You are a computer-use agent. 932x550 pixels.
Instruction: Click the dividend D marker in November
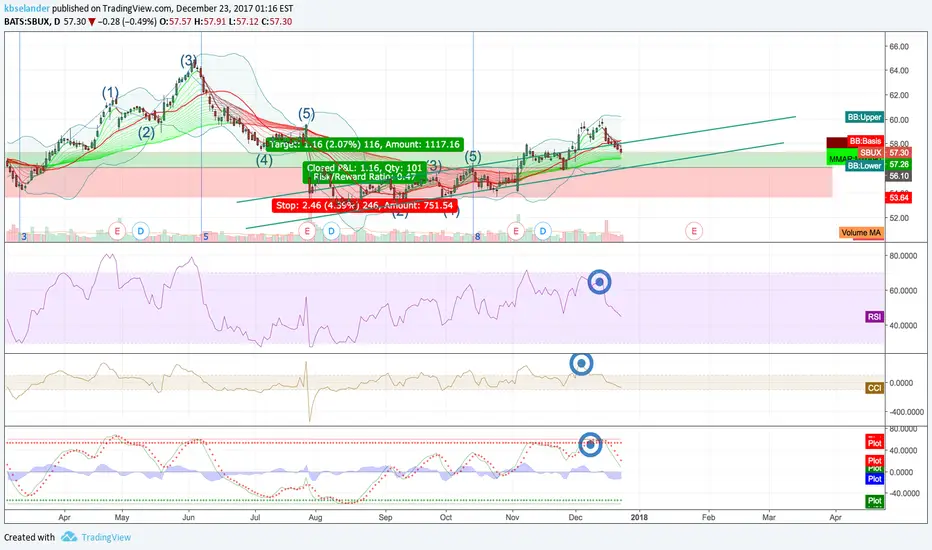pos(543,231)
